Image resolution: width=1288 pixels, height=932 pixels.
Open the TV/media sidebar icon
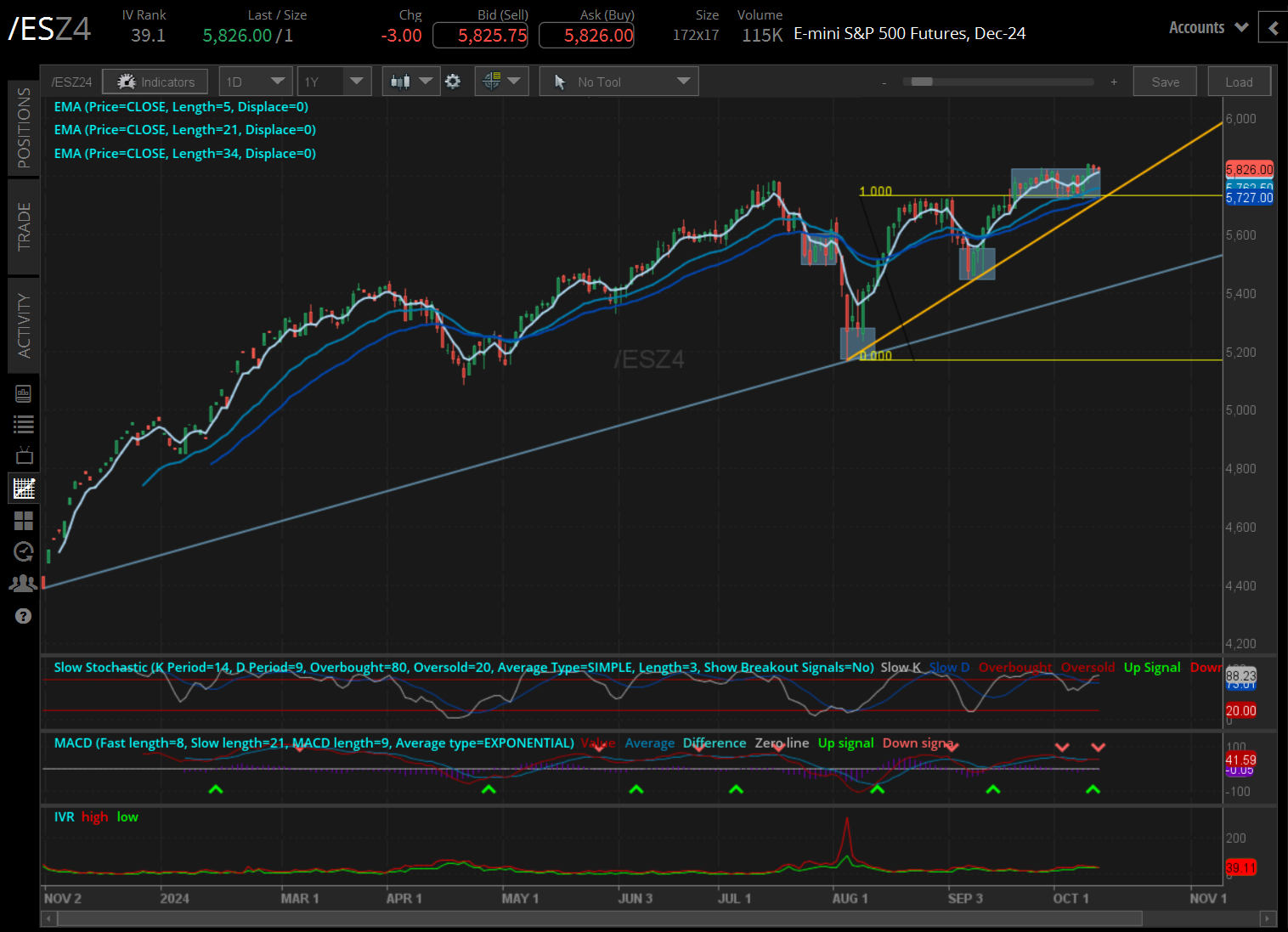click(24, 455)
